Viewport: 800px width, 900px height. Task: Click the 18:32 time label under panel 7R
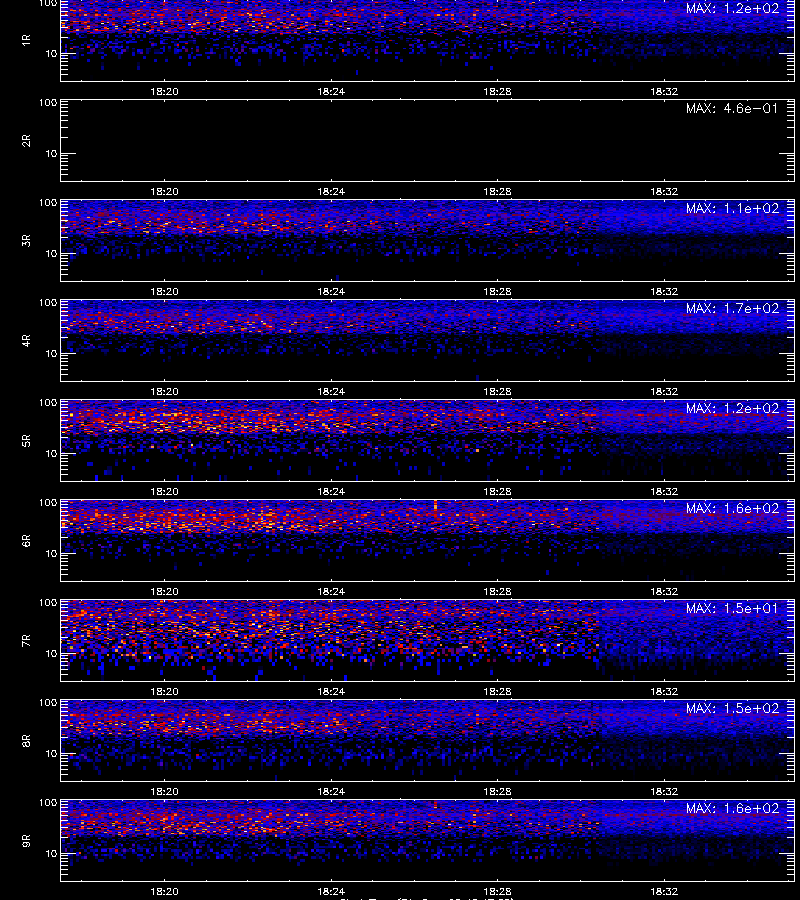(664, 692)
